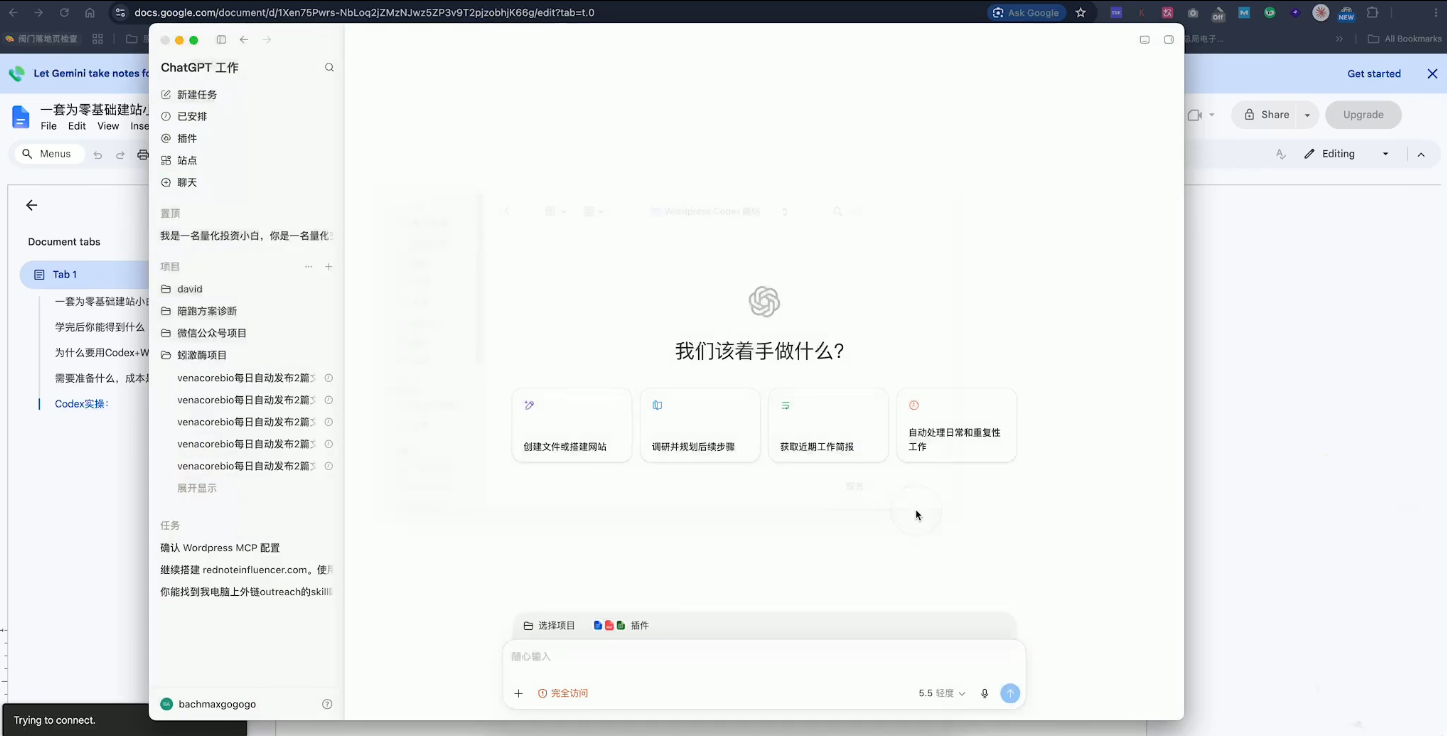Click the back arrow in ChatGPT window
The height and width of the screenshot is (736, 1447).
pos(244,40)
